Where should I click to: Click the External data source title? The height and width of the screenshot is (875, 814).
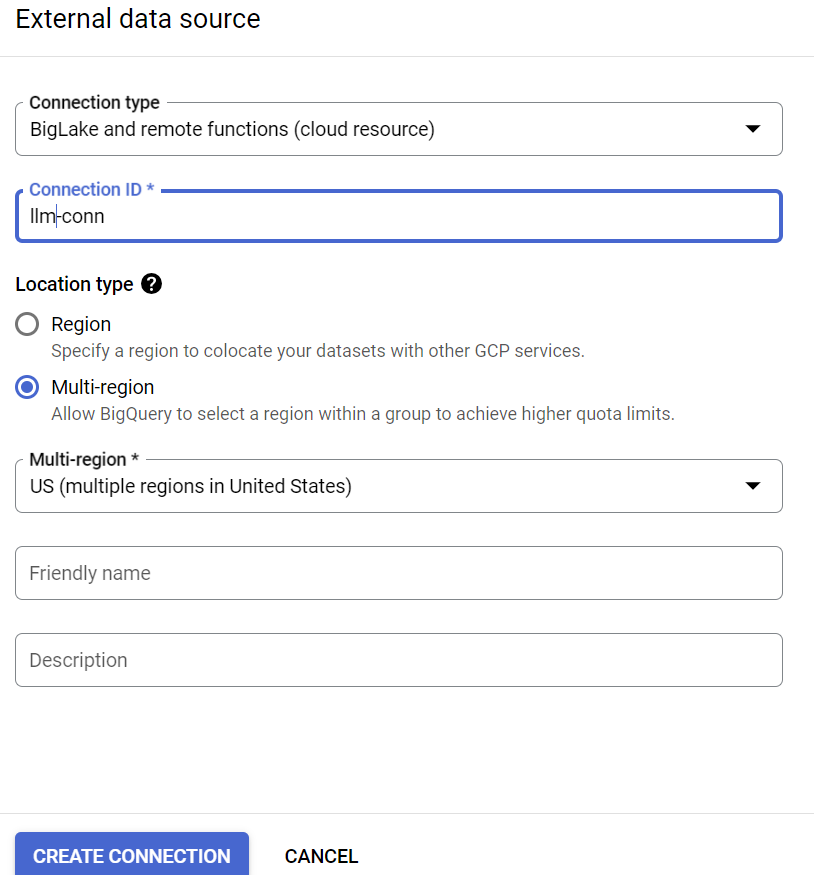137,19
